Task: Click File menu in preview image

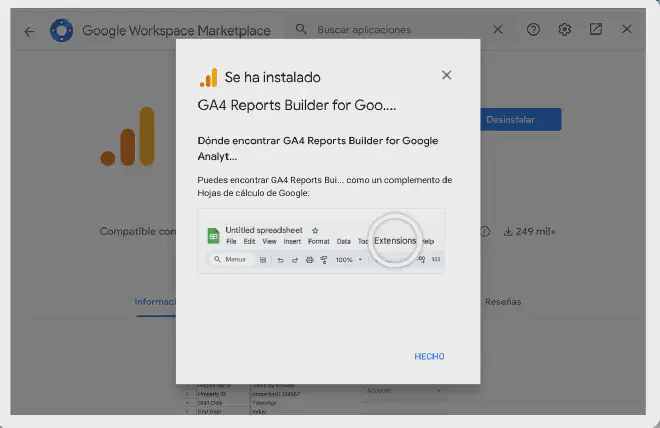Action: pos(231,241)
